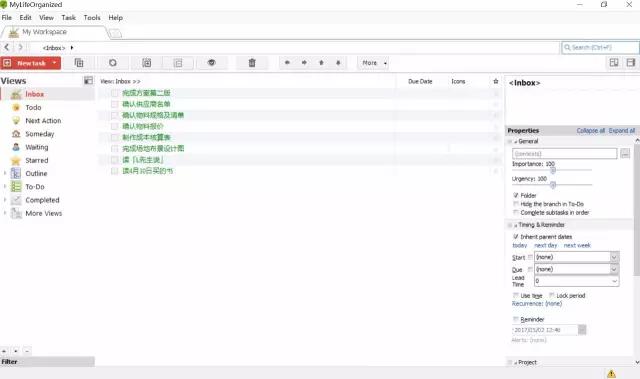Expand the To-Do views group
640x379 pixels.
(x=5, y=187)
